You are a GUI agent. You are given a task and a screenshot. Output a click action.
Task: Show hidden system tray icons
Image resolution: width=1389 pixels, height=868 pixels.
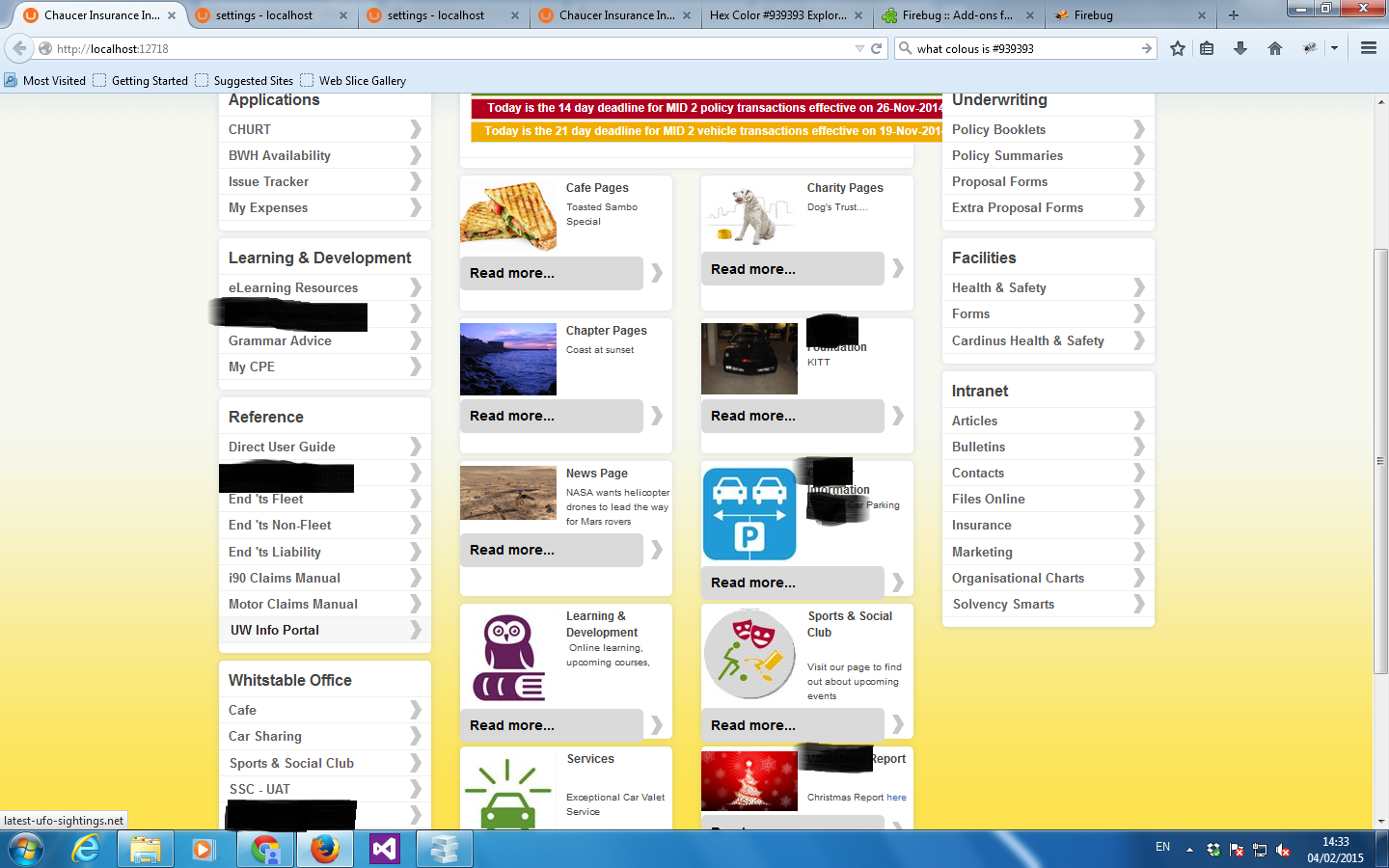point(1189,850)
